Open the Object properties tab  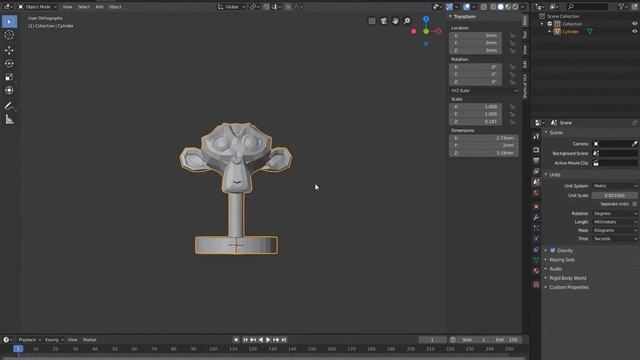(536, 207)
